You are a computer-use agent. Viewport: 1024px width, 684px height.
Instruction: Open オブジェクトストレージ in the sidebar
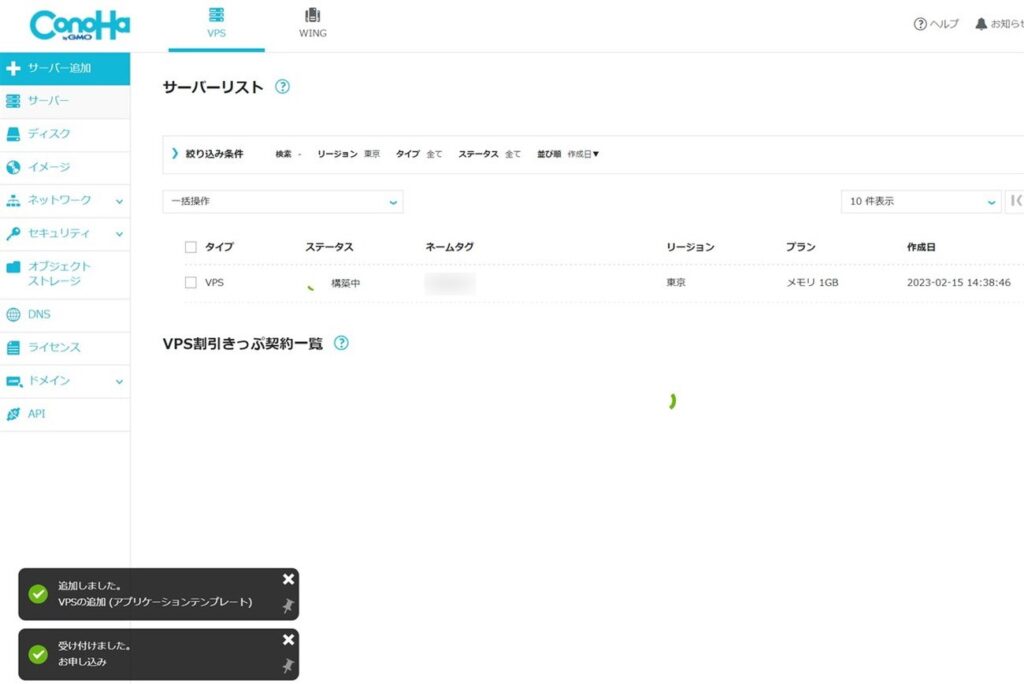(65, 274)
